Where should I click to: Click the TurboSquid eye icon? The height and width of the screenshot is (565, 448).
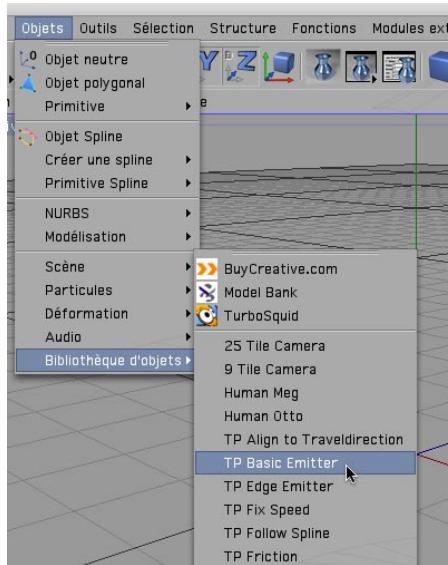[x=207, y=316]
